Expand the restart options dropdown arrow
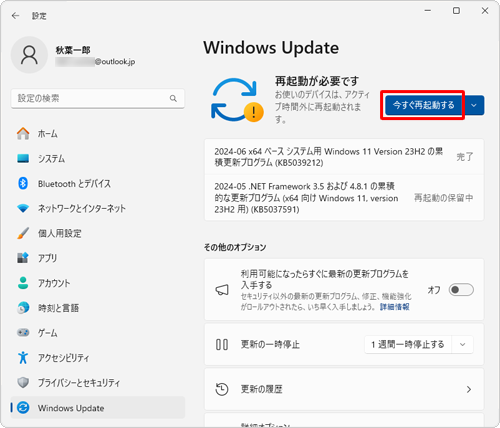This screenshot has width=500, height=428. pos(474,105)
